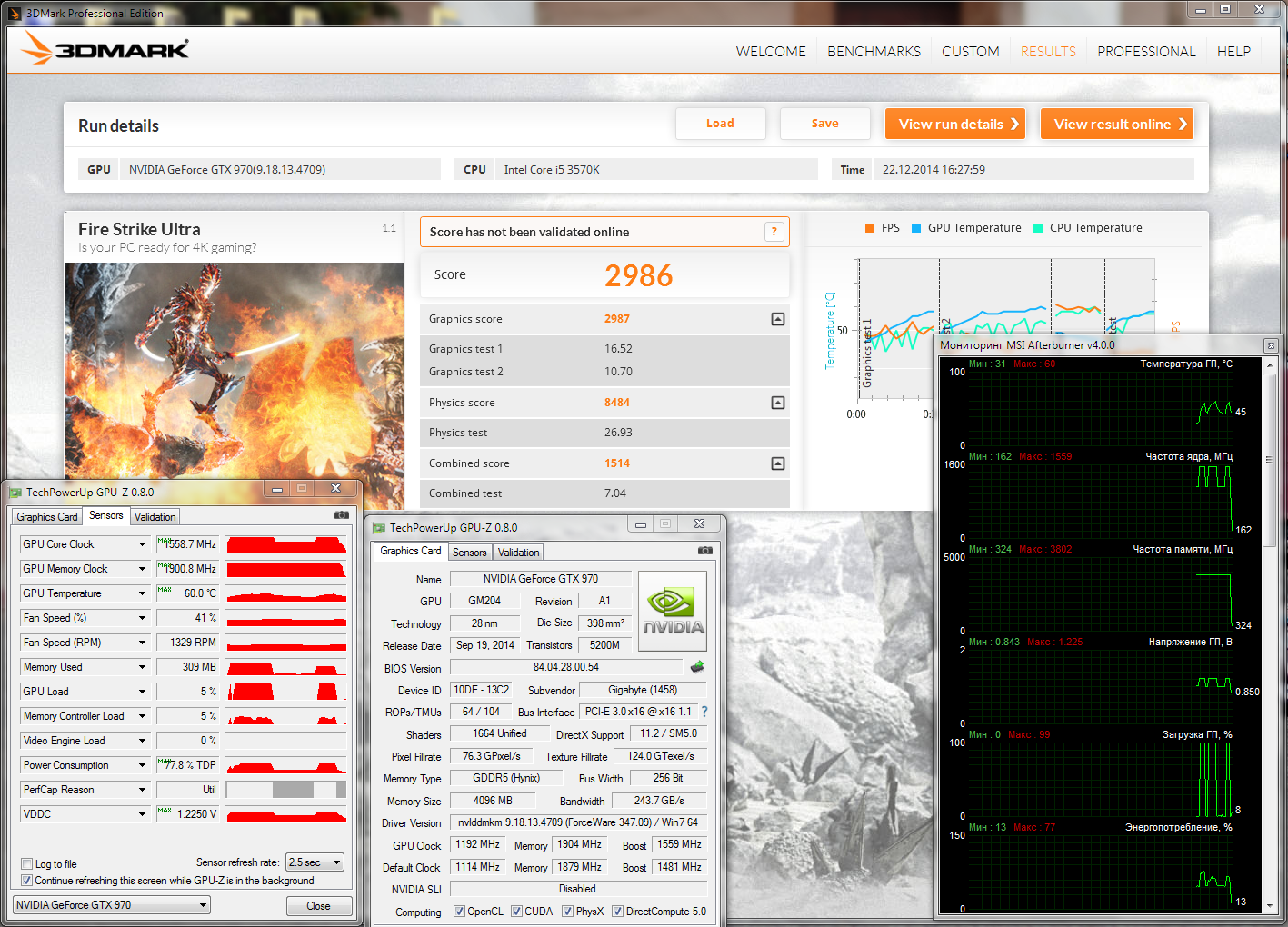Open Validation tab in GPU-Z Sensors window
1288x927 pixels.
pyautogui.click(x=155, y=517)
